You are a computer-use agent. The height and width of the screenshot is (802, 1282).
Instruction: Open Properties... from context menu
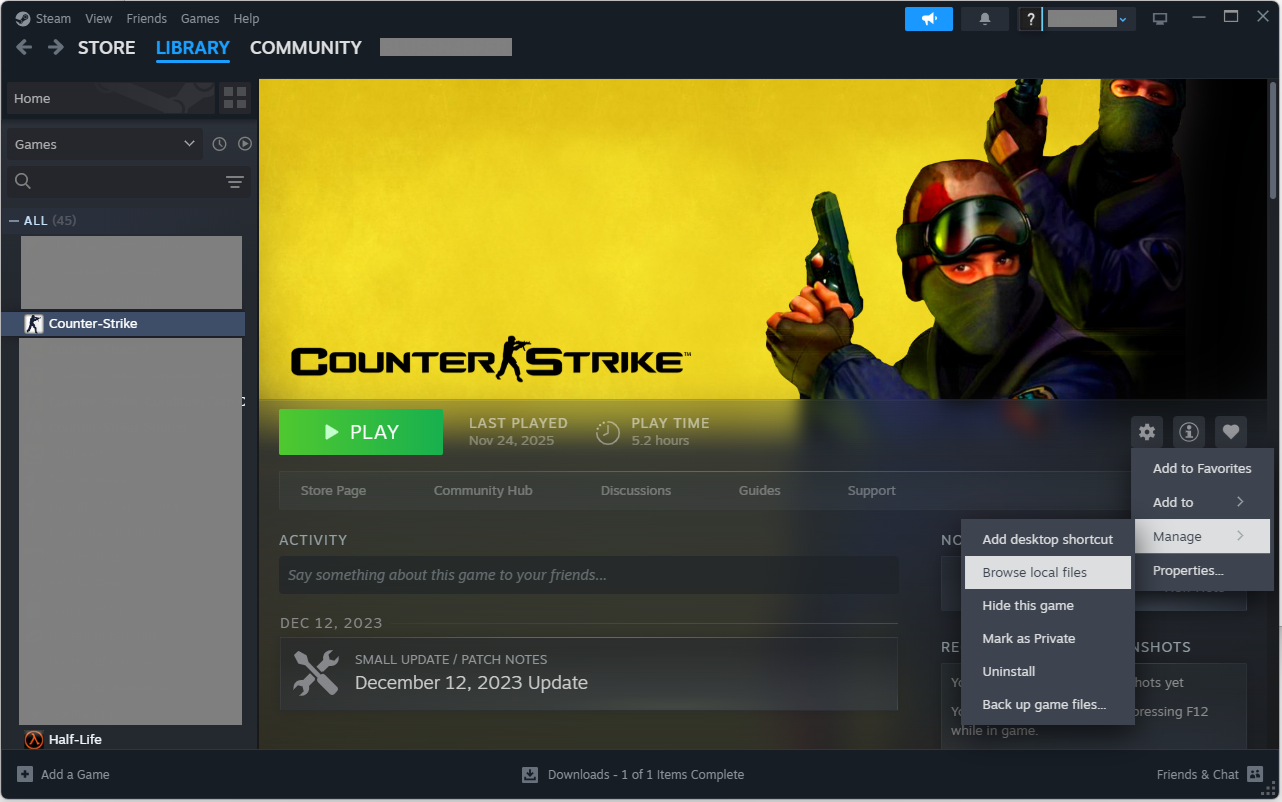(1200, 570)
